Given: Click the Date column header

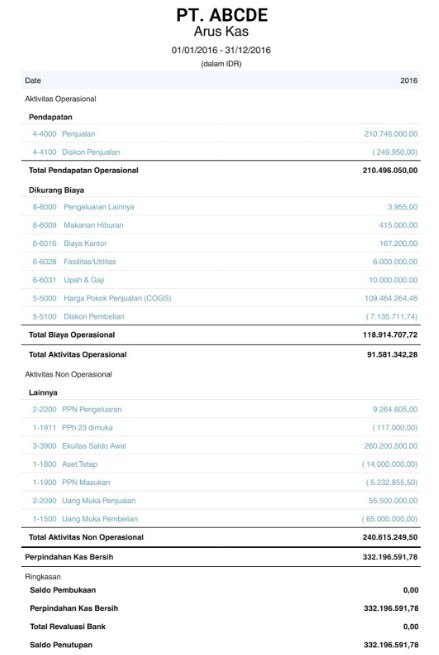Looking at the screenshot, I should pyautogui.click(x=33, y=81).
